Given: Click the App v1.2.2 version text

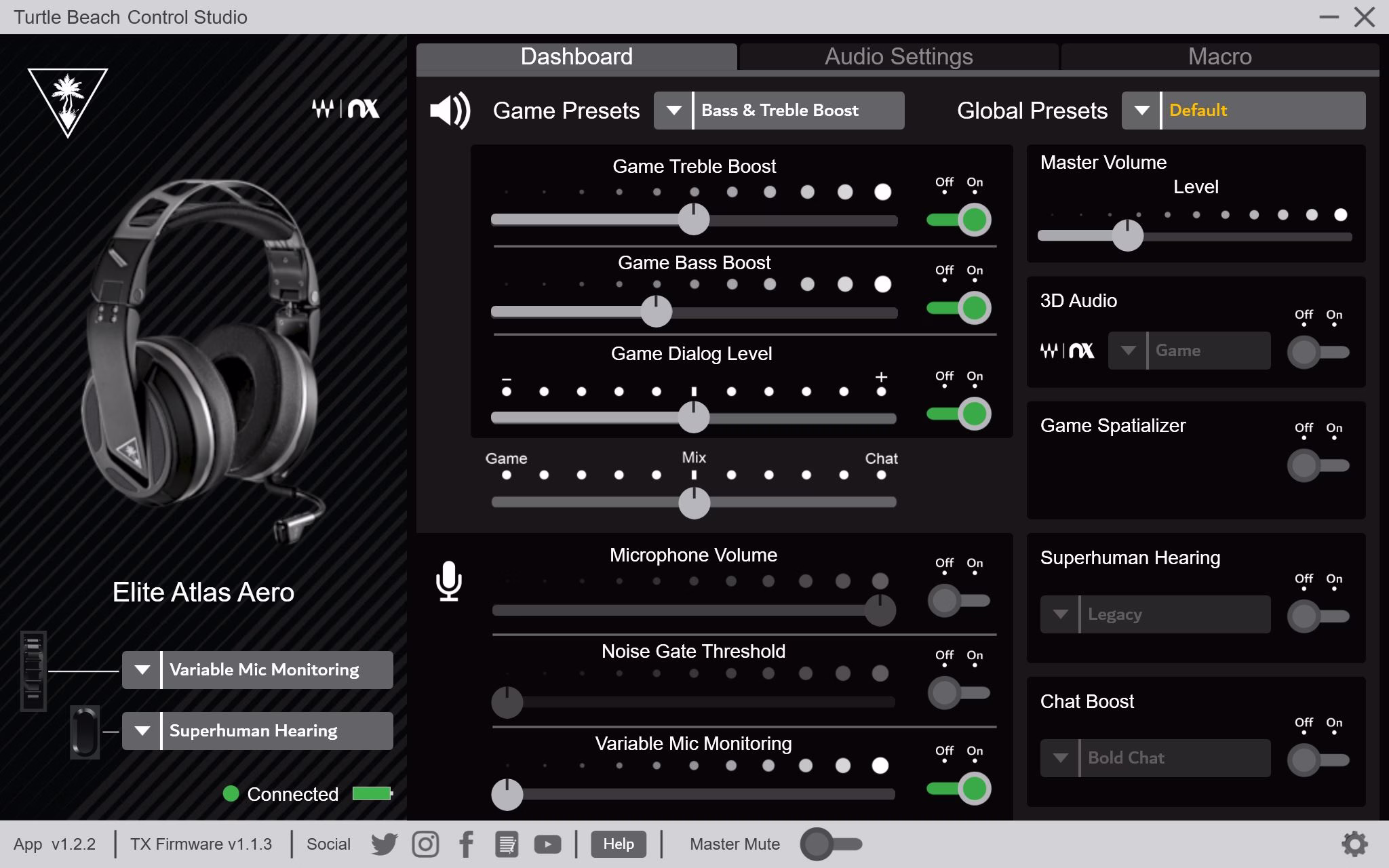Looking at the screenshot, I should point(54,844).
